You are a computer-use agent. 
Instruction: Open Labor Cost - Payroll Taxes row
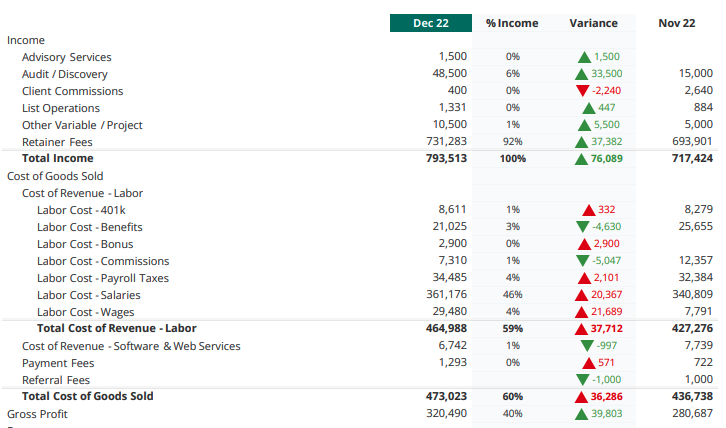pos(103,278)
